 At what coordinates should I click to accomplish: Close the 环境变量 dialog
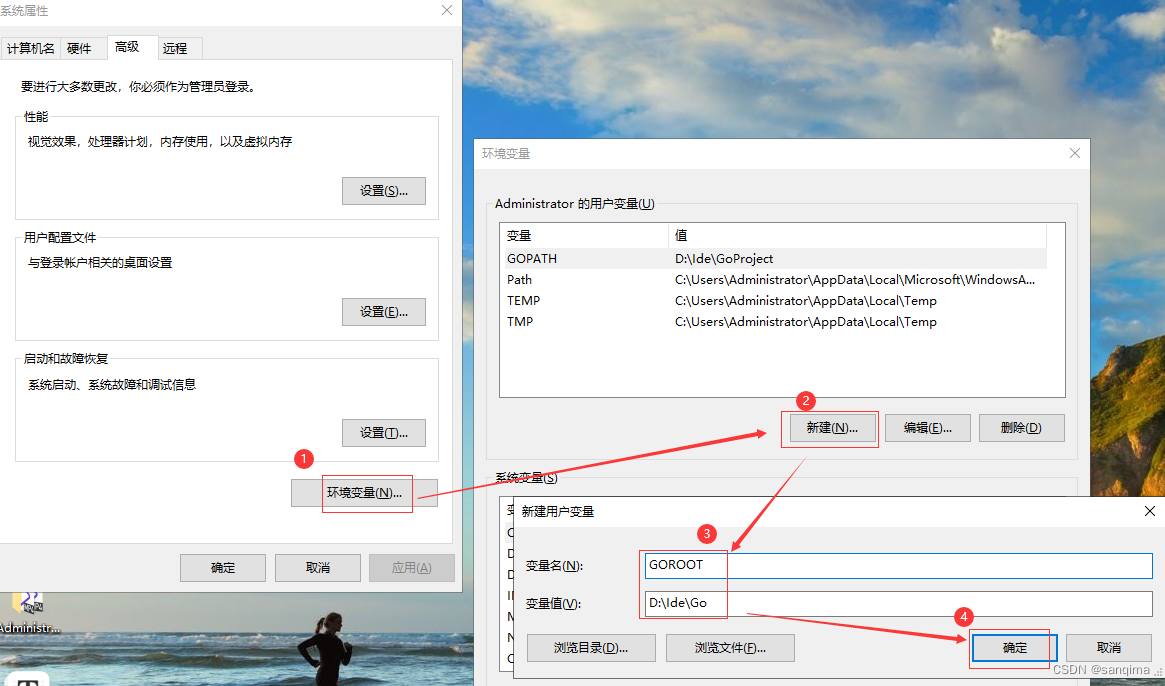[x=1074, y=153]
